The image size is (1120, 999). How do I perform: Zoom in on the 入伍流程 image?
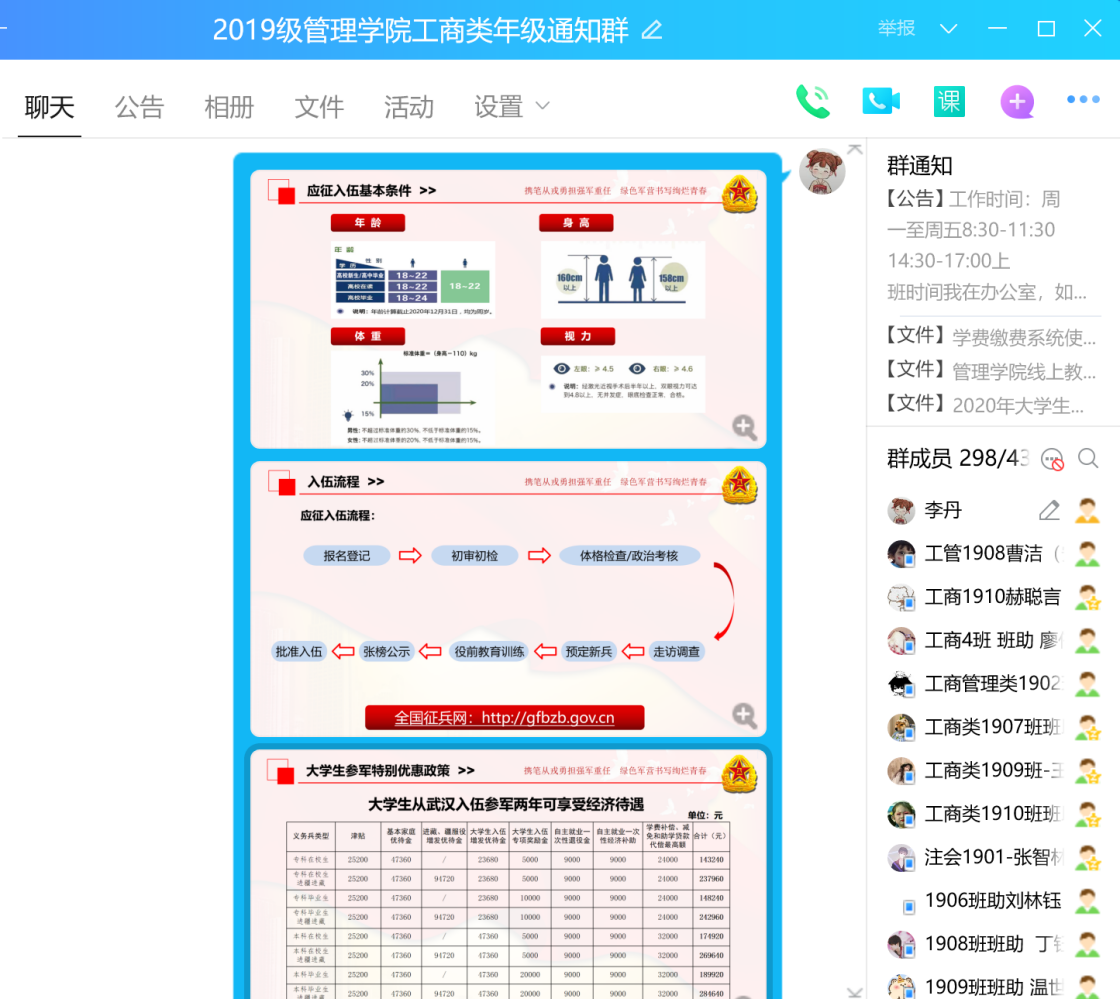point(744,714)
